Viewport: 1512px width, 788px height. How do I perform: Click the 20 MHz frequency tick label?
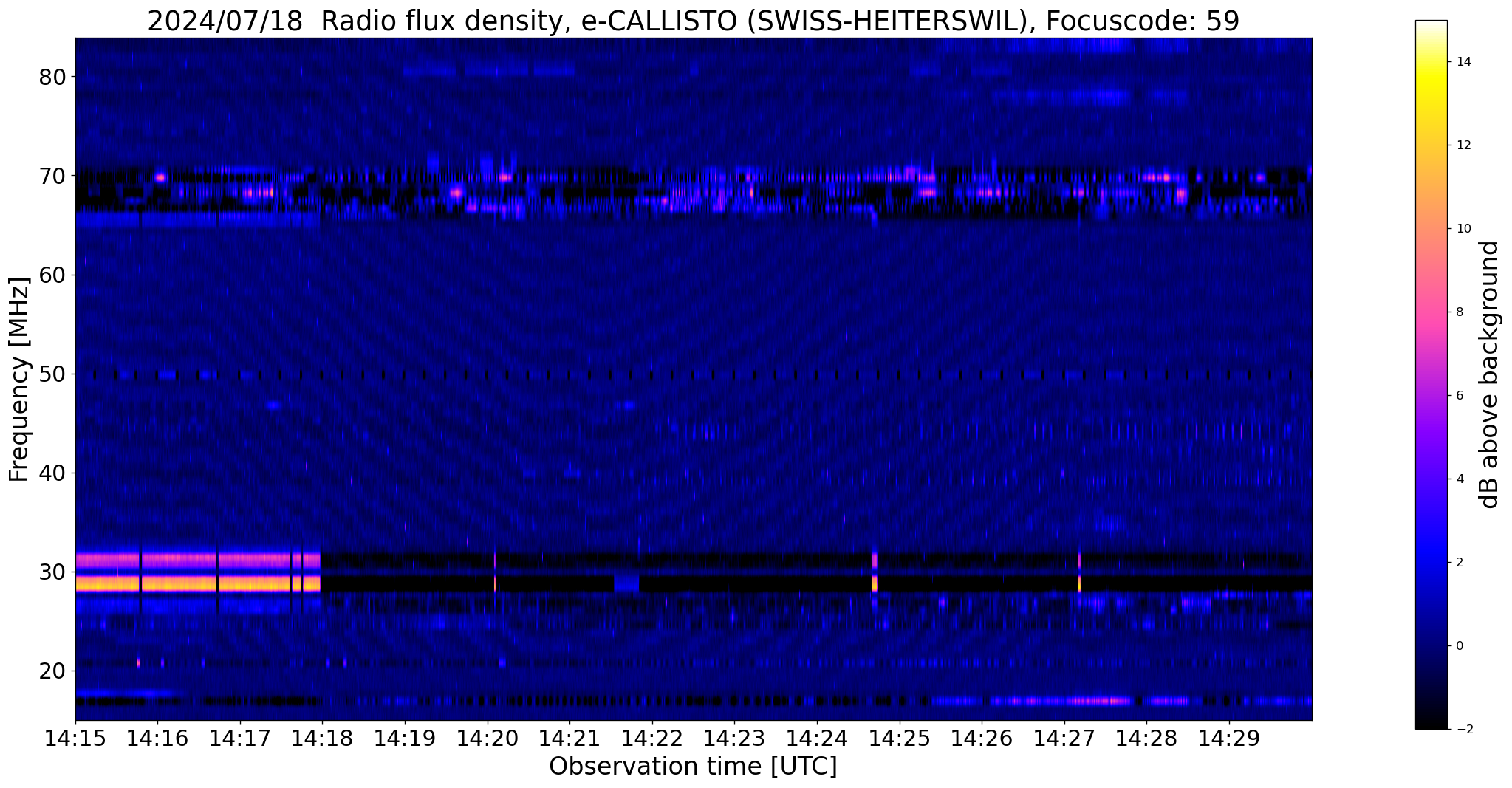point(53,671)
